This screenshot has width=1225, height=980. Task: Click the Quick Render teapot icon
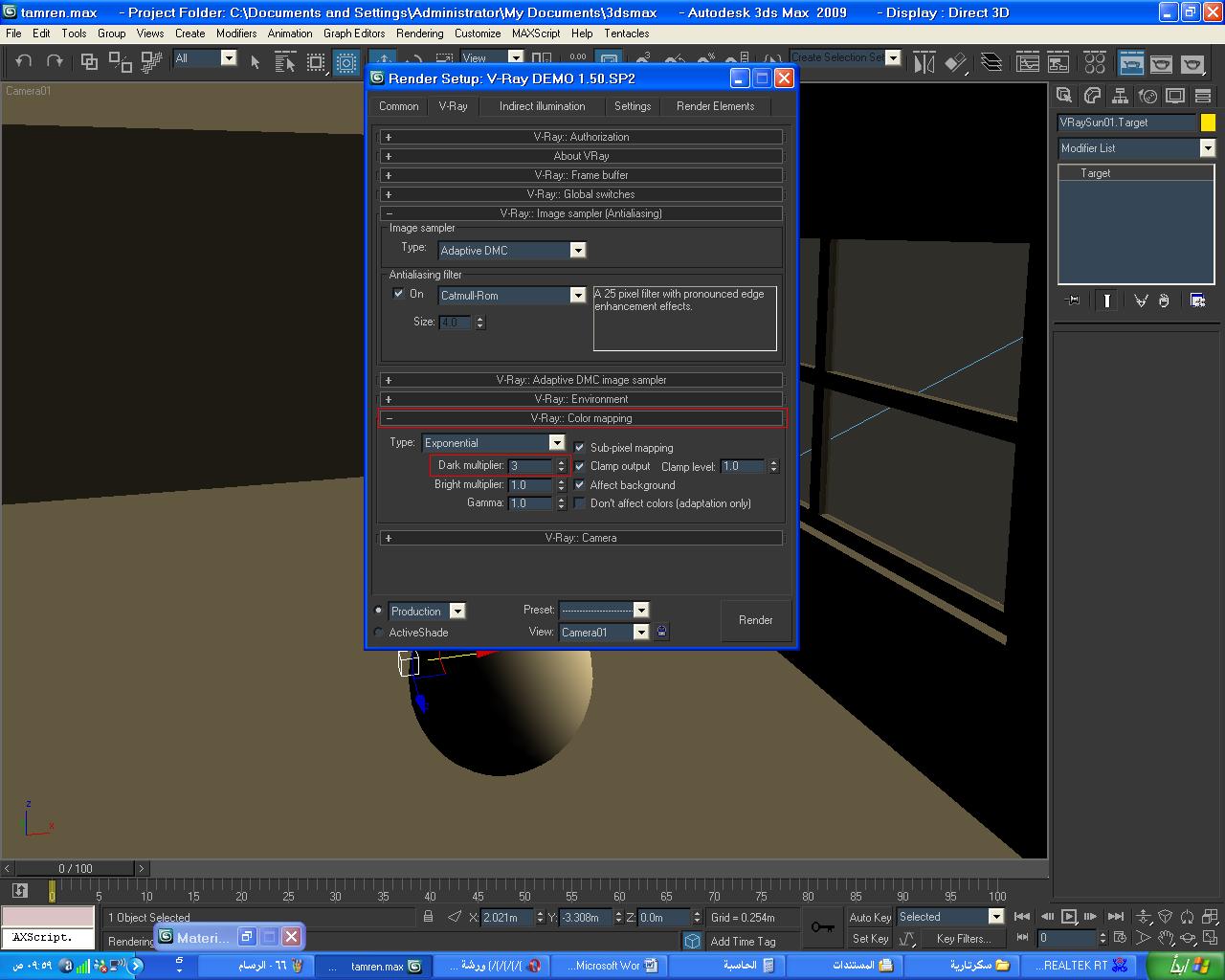point(1192,63)
